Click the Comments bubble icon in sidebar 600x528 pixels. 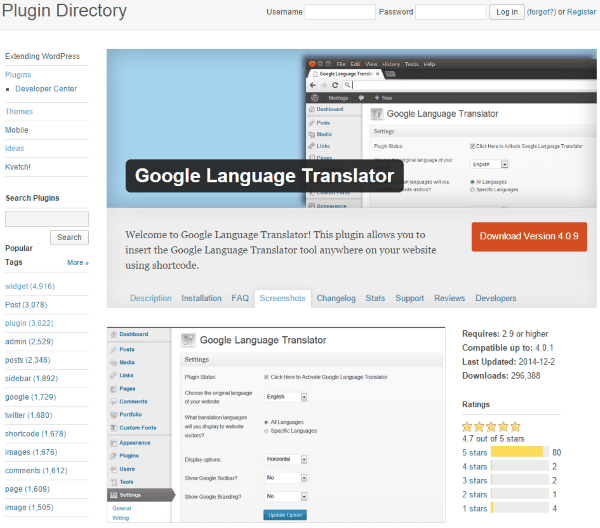point(113,400)
